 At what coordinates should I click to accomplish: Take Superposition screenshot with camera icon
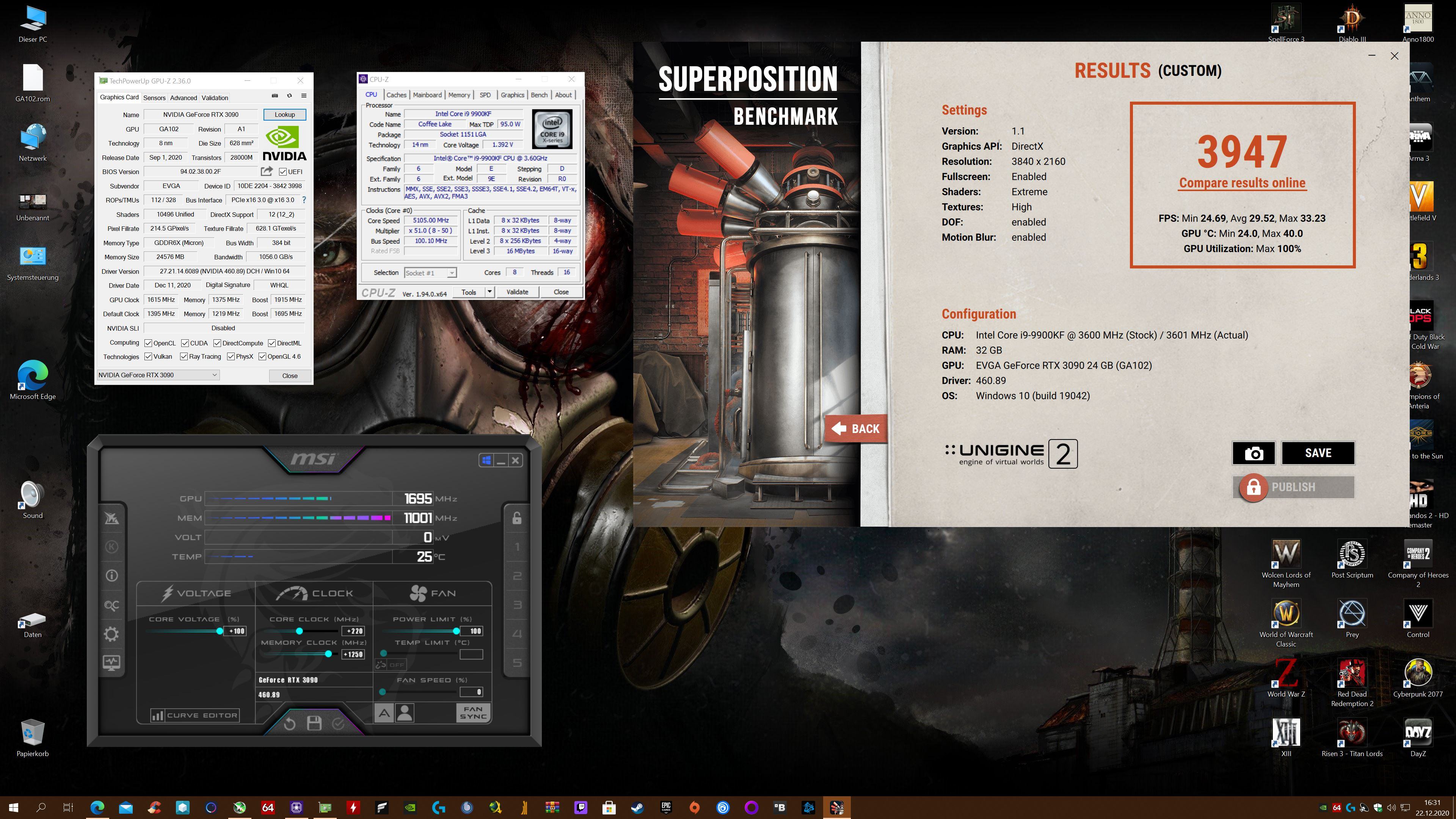(x=1254, y=453)
